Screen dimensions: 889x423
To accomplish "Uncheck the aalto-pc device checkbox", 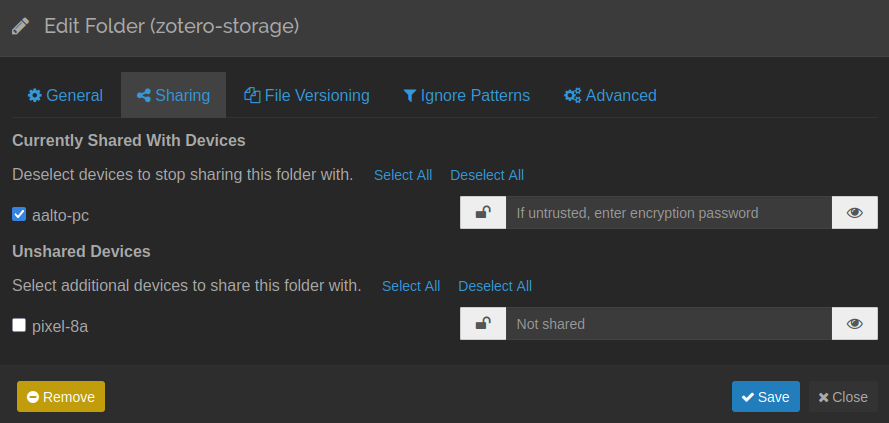I will click(19, 214).
